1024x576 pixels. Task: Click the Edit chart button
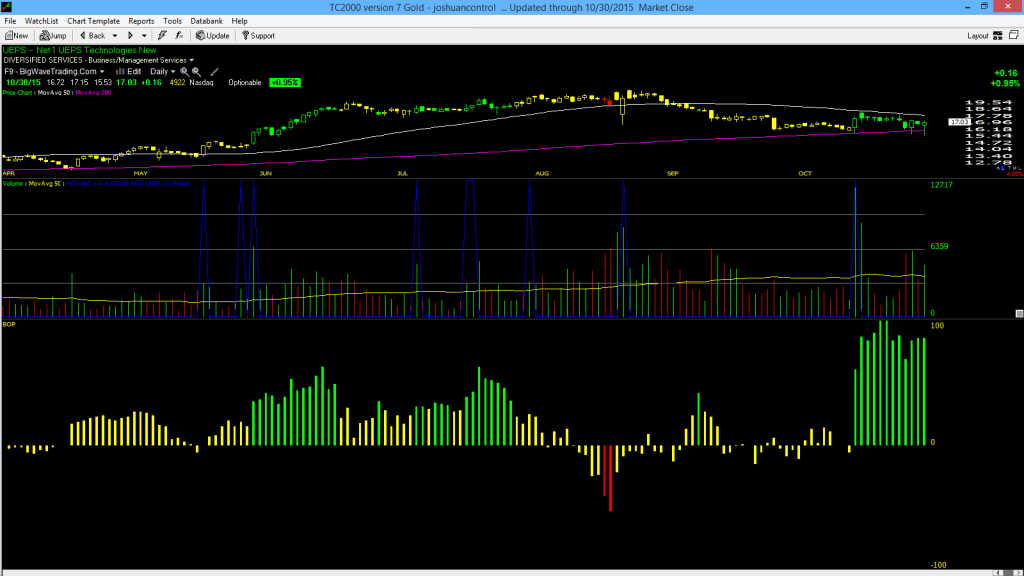(x=129, y=72)
